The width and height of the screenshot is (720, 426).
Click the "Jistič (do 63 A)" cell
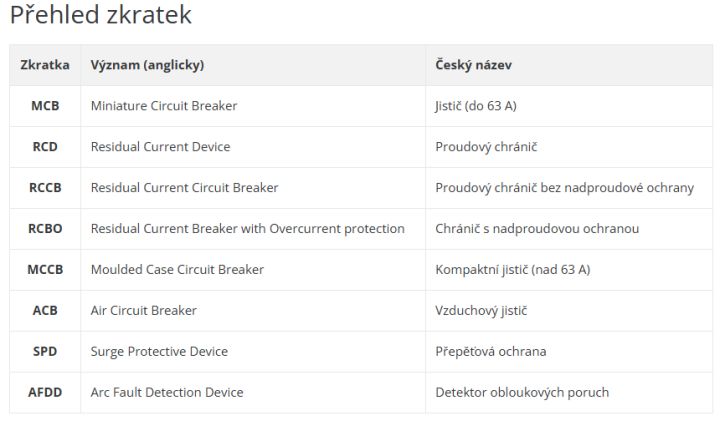(x=476, y=105)
